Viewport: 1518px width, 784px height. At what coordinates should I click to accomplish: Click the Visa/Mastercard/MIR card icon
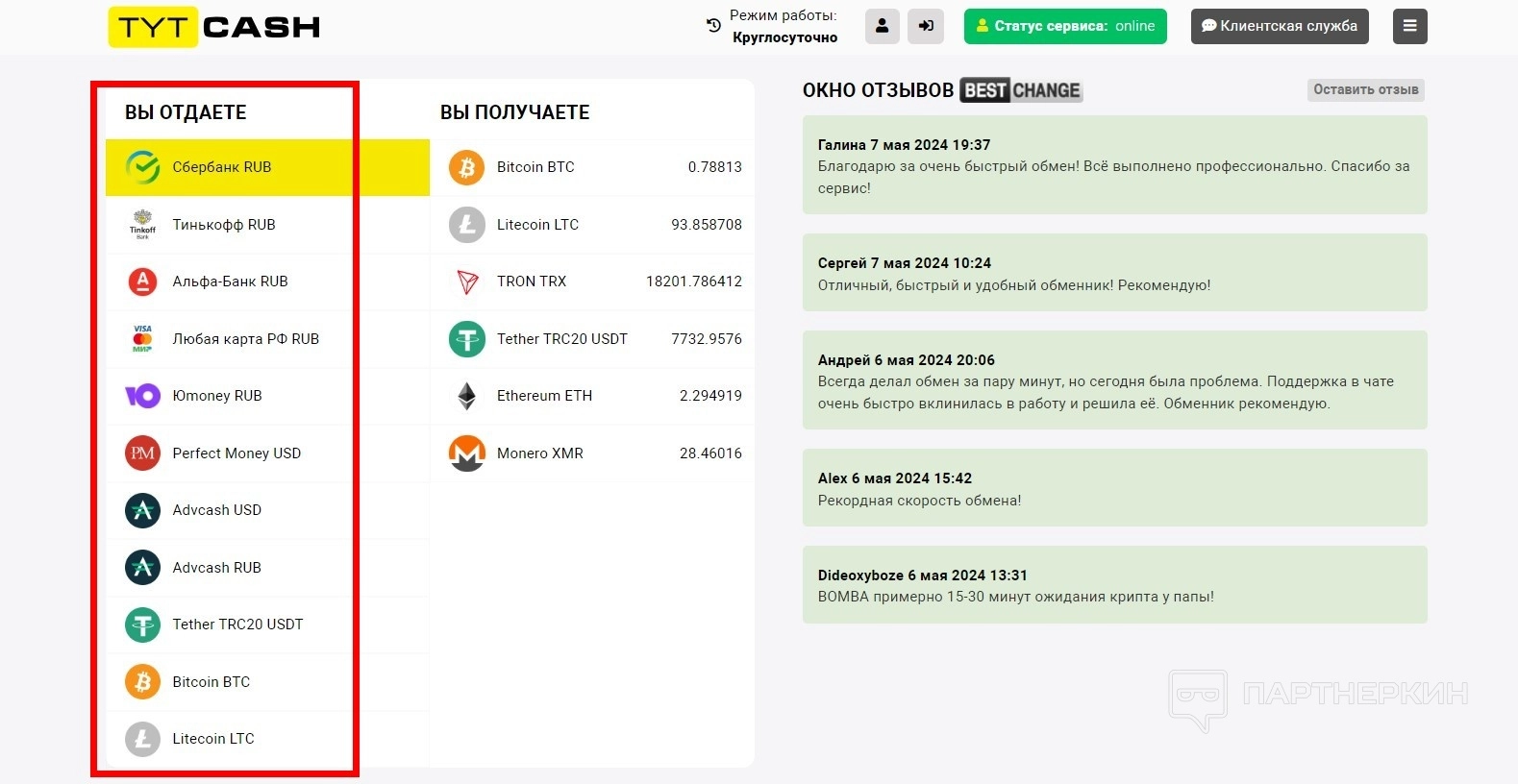(143, 338)
